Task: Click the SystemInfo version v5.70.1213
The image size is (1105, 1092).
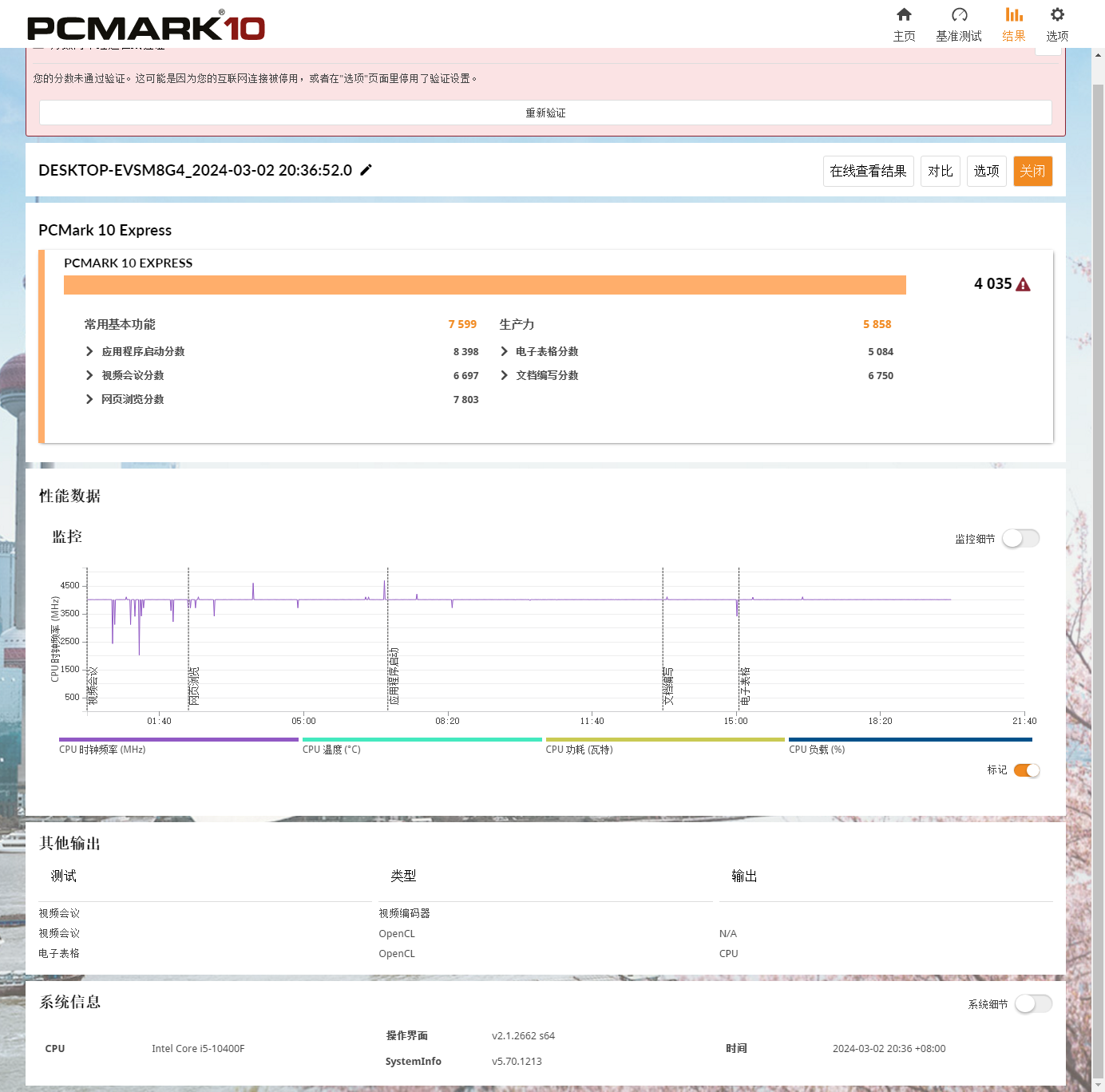Action: pos(517,1061)
